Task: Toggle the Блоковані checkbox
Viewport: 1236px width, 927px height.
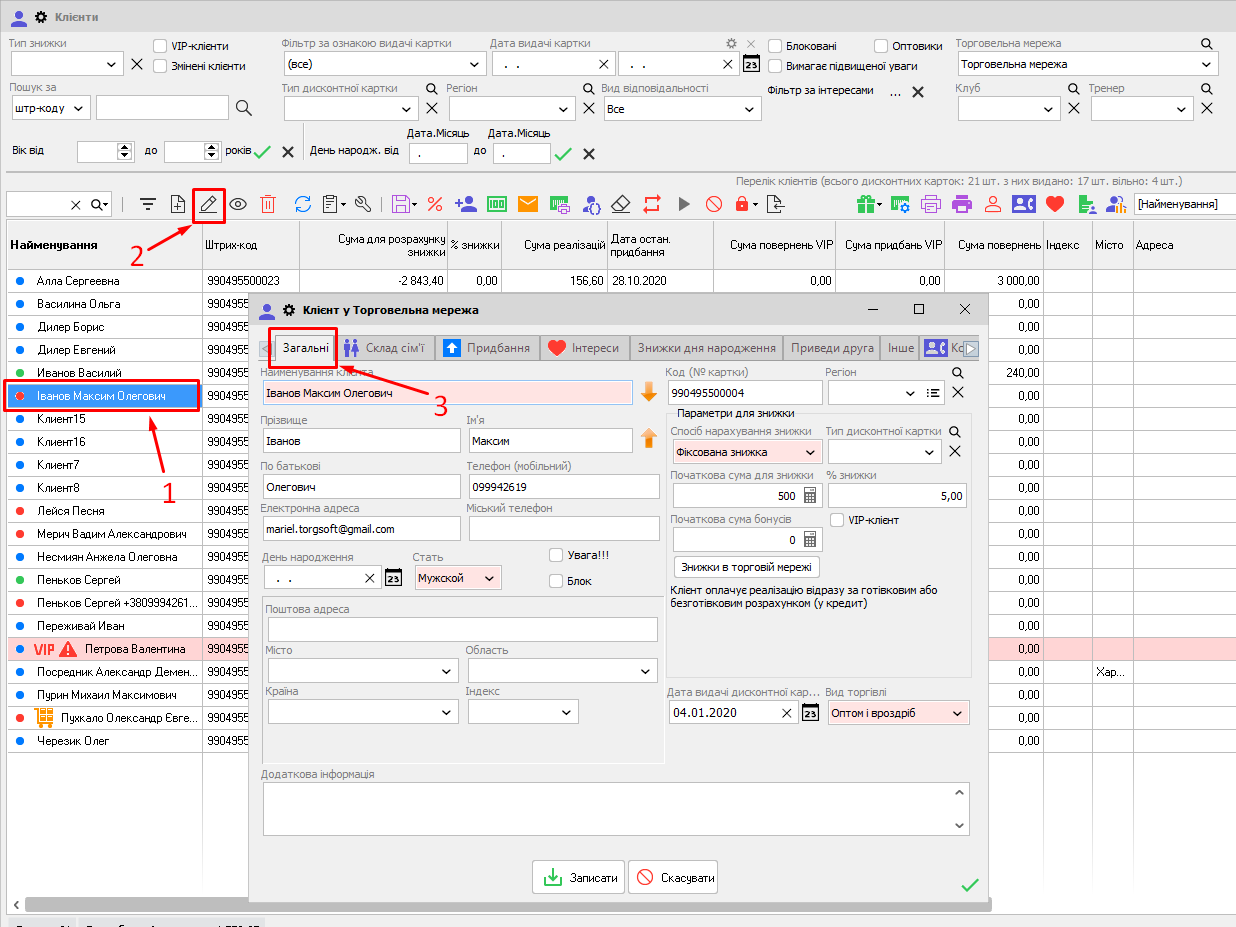Action: click(776, 46)
